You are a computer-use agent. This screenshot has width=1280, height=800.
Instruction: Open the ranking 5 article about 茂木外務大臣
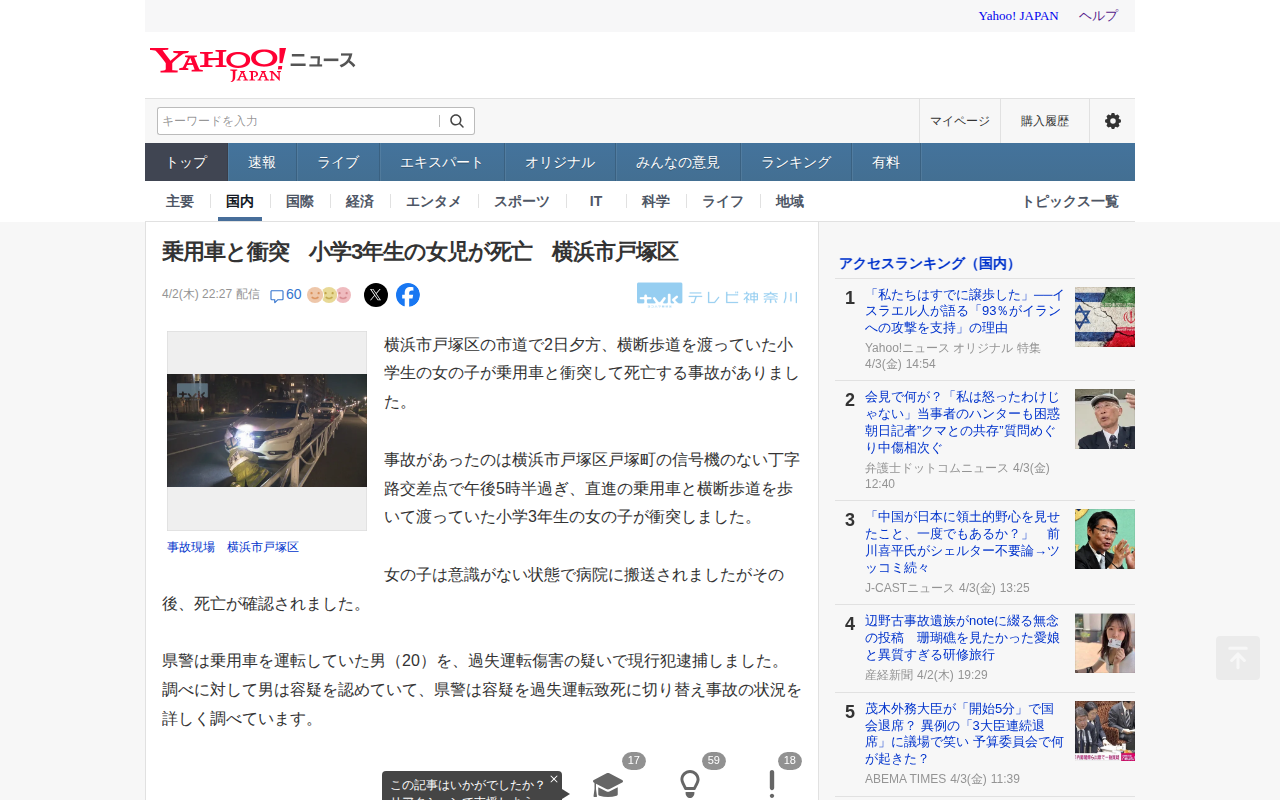tap(965, 734)
